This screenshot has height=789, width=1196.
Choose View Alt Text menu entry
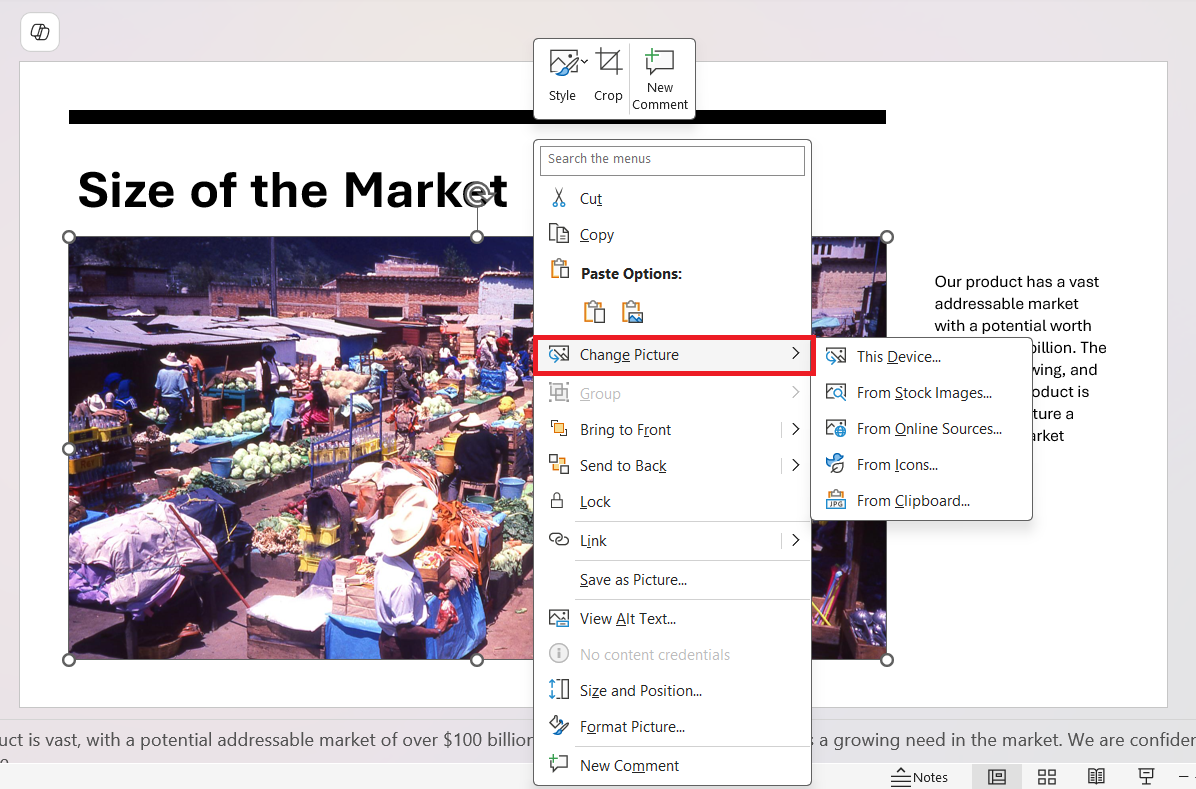coord(672,618)
